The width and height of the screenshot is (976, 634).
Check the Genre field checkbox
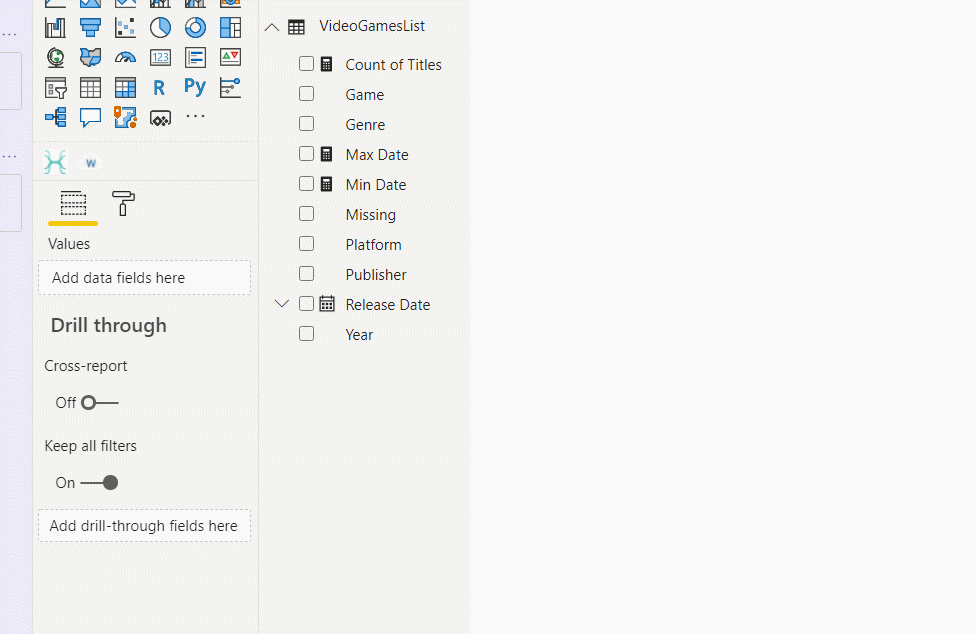[306, 124]
